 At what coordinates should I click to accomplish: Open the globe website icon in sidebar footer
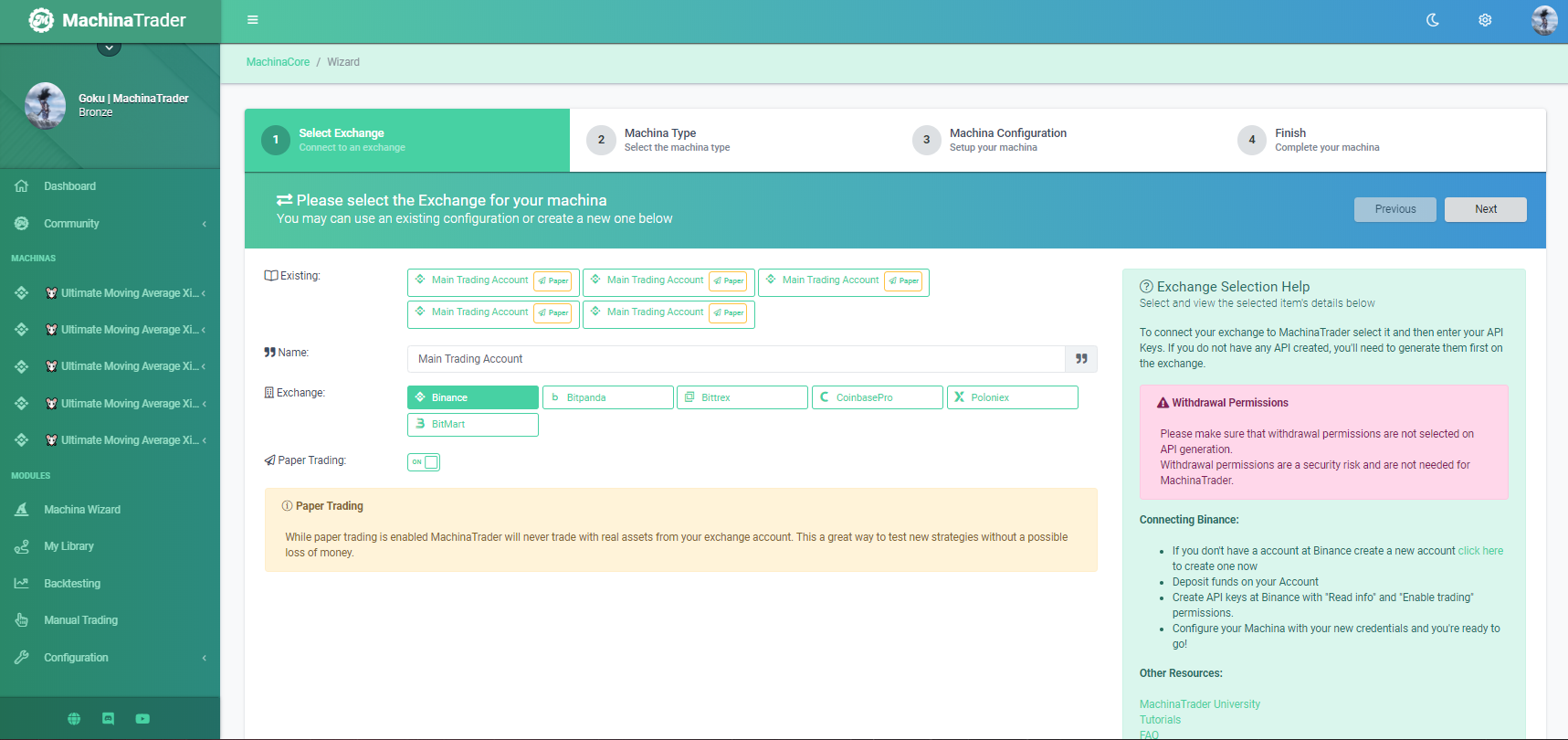[x=74, y=719]
